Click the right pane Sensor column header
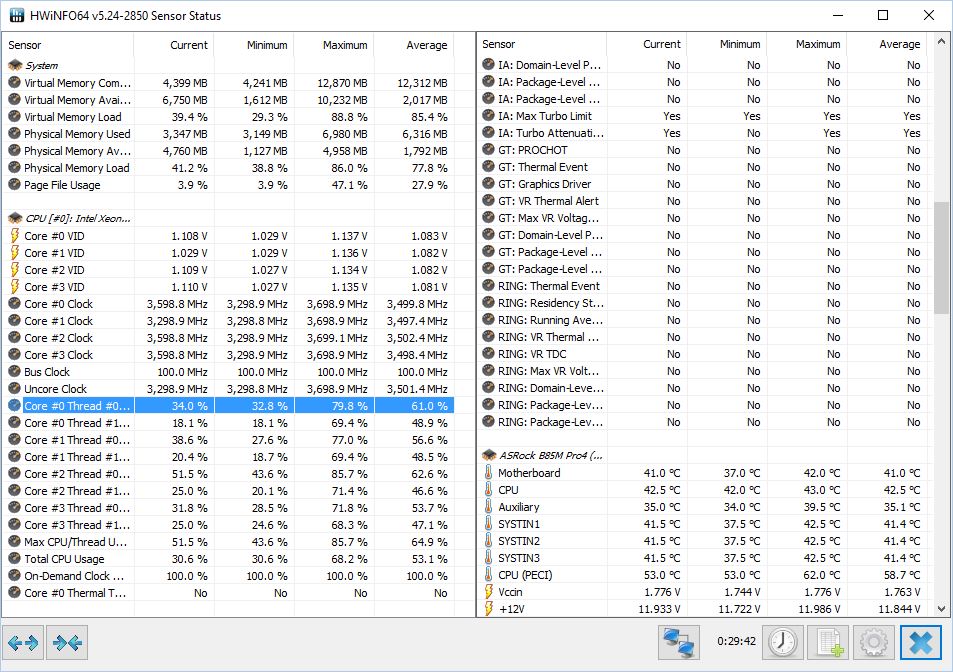 (x=542, y=44)
